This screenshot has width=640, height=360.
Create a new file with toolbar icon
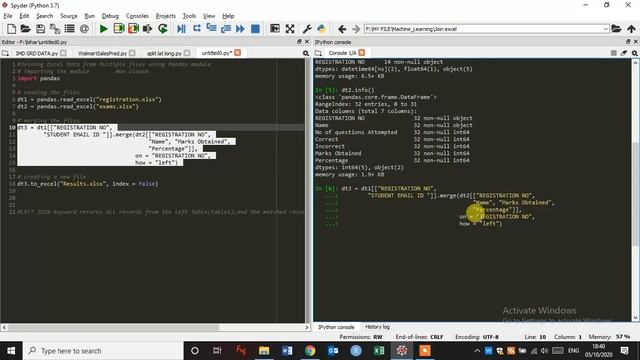[x=11, y=29]
